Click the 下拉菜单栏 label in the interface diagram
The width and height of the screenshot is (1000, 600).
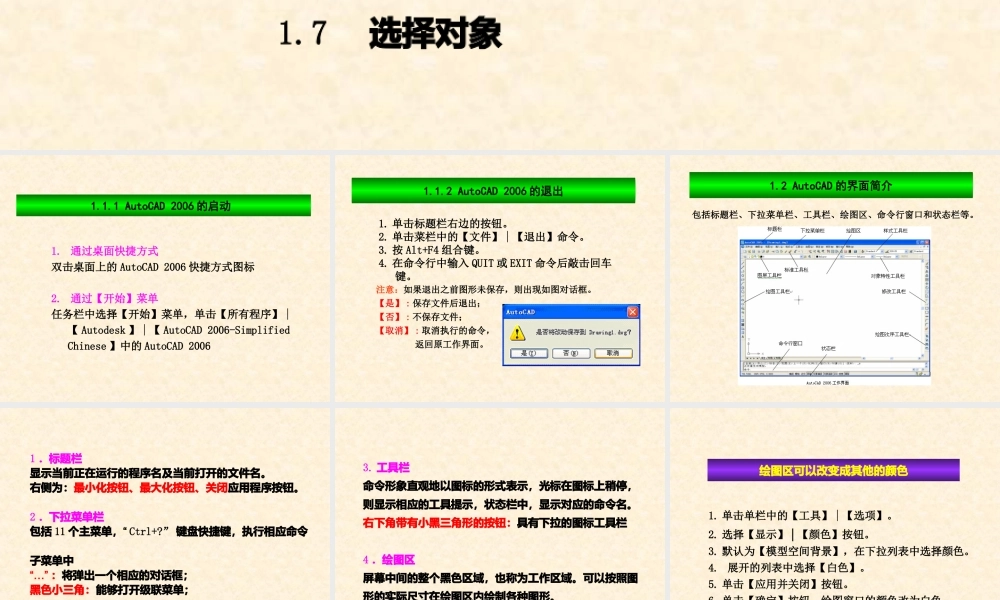coord(812,231)
